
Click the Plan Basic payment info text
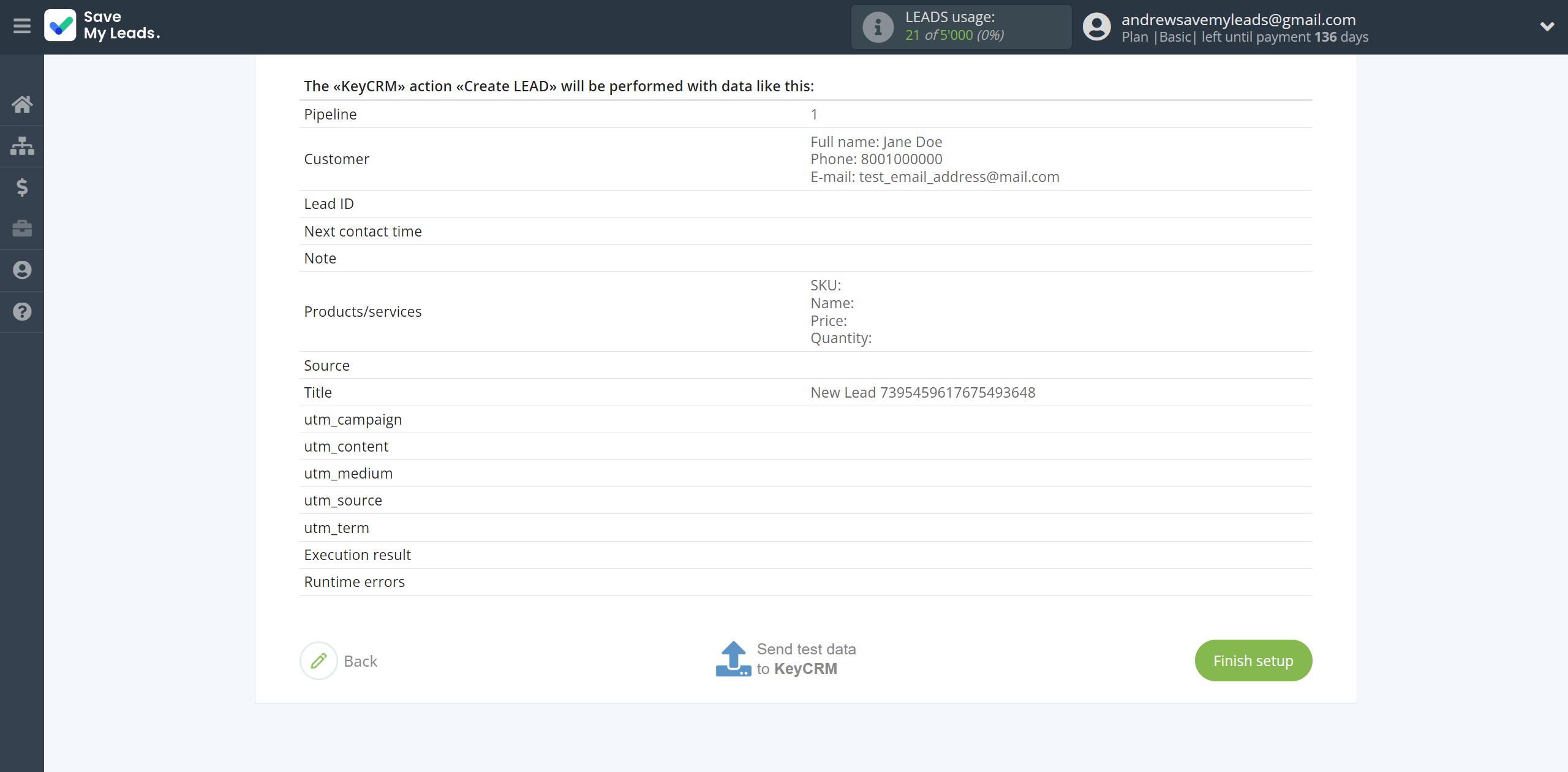pos(1245,37)
